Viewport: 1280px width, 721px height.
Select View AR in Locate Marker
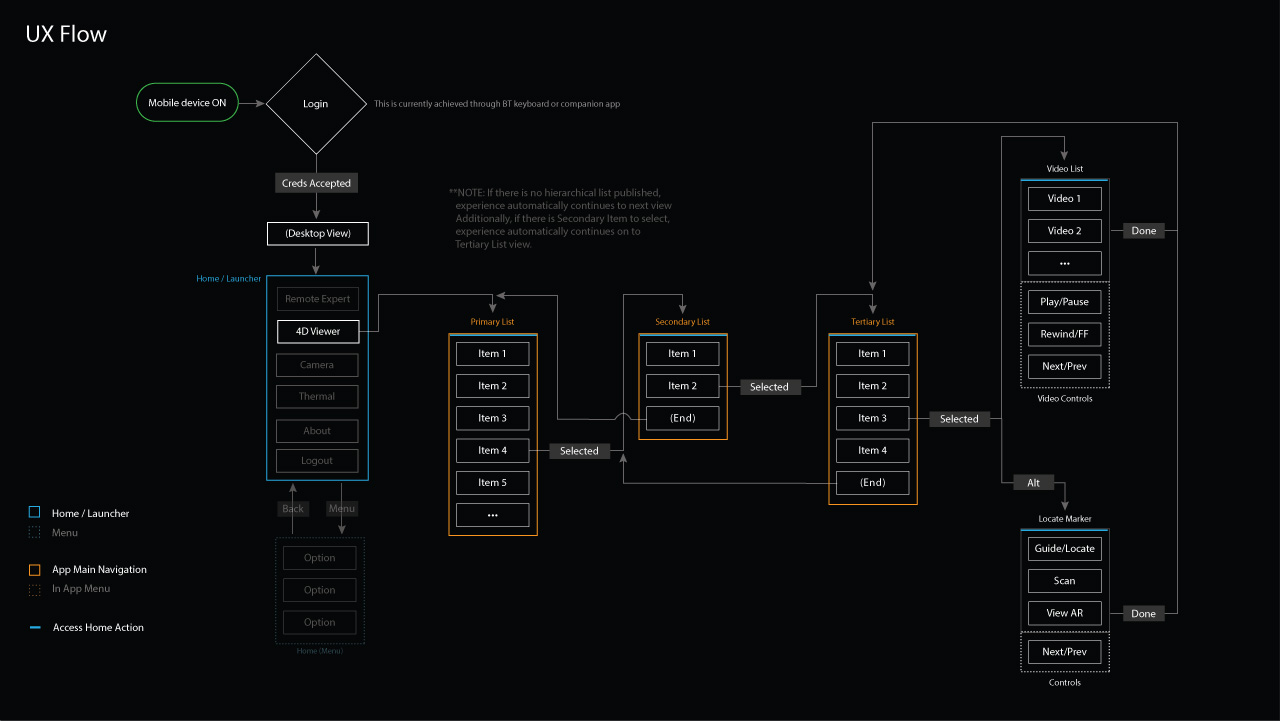coord(1065,613)
